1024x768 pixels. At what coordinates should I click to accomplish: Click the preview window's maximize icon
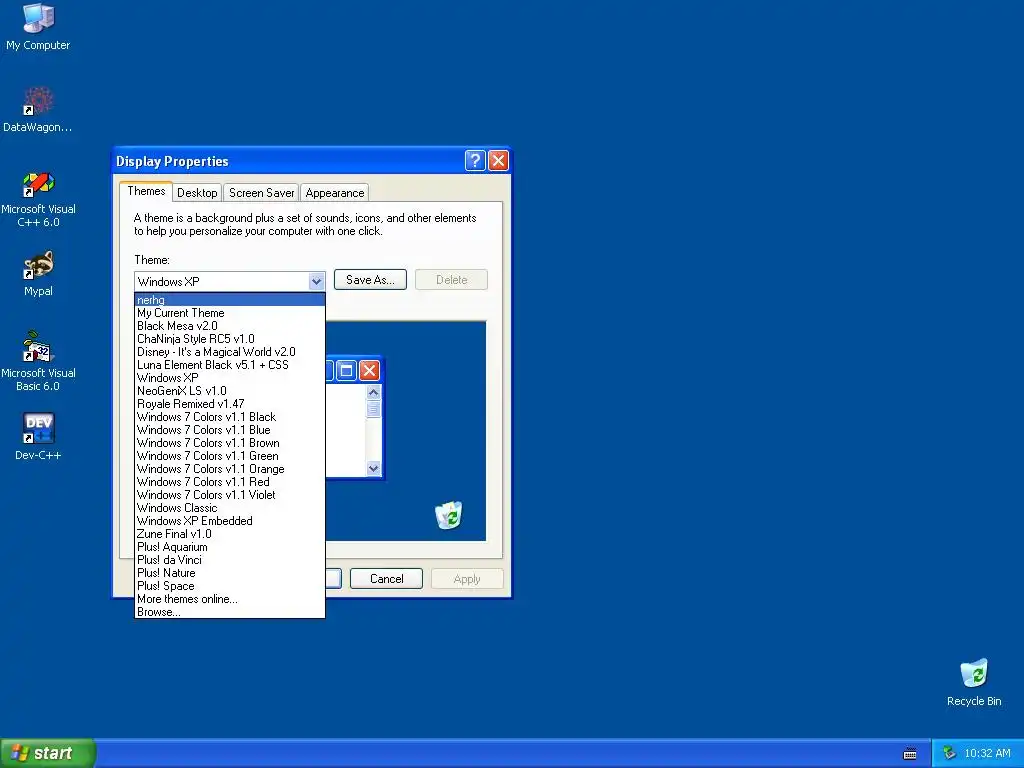pos(347,371)
